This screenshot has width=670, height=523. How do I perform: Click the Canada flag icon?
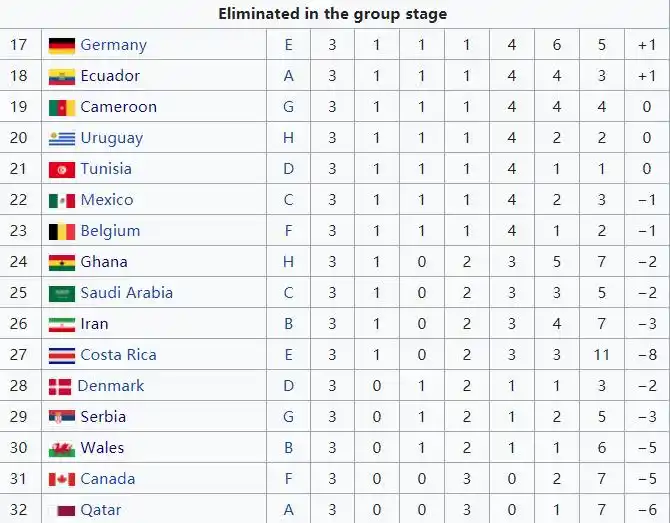62,479
